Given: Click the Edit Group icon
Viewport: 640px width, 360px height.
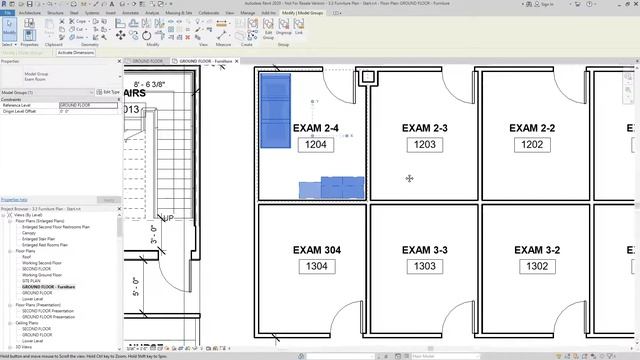Looking at the screenshot, I should point(268,29).
